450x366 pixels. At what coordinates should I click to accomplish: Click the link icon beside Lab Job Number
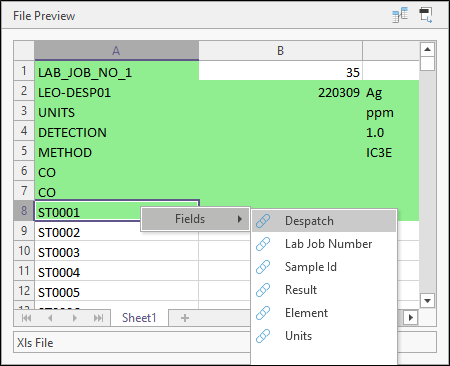[x=263, y=244]
